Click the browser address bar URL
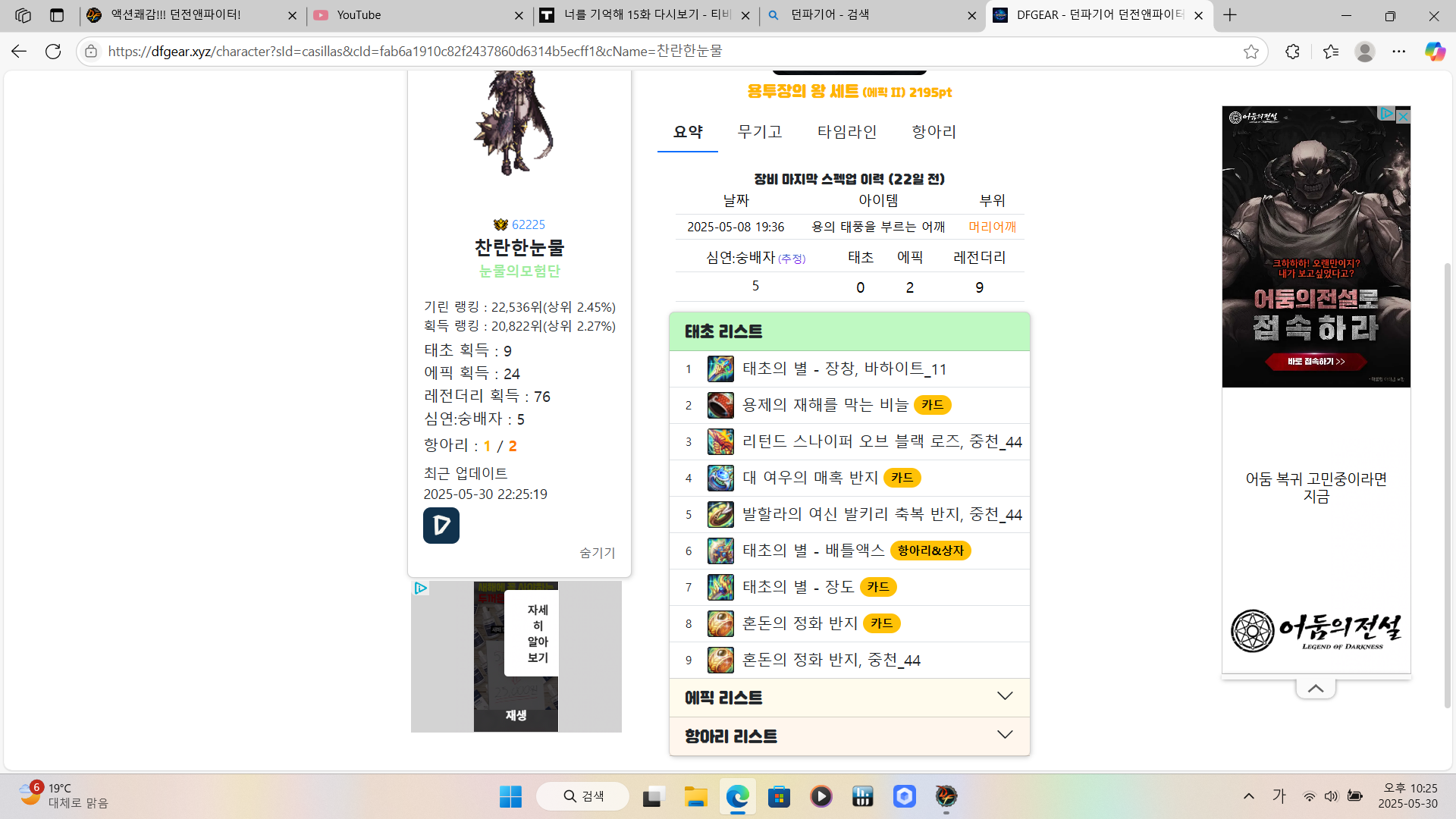Screen dimensions: 1456x819 (414, 52)
